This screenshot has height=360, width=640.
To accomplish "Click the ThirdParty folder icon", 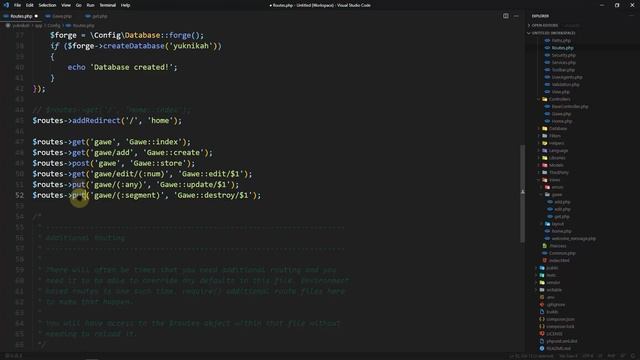I will pos(544,173).
